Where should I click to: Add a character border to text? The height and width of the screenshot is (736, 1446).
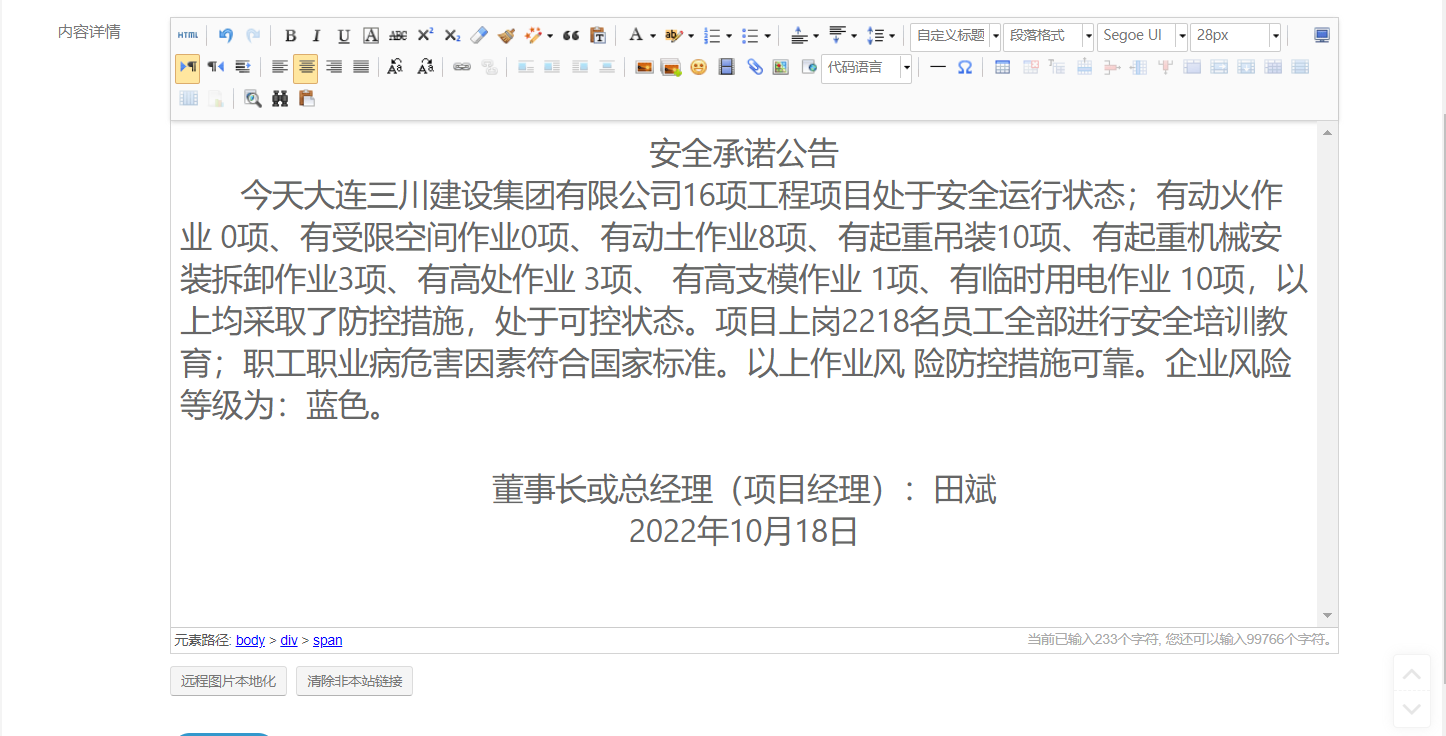(371, 36)
